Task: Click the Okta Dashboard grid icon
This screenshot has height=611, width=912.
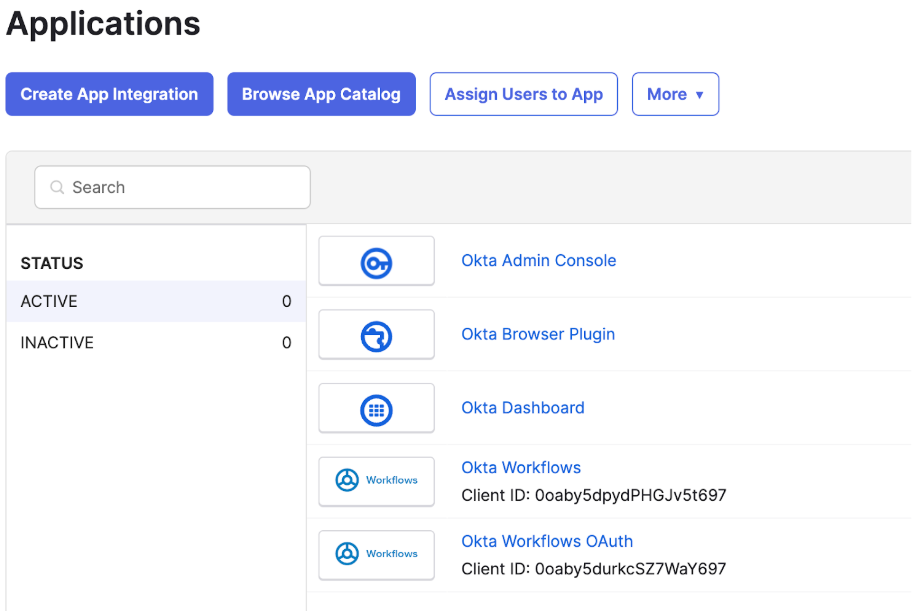Action: click(376, 410)
